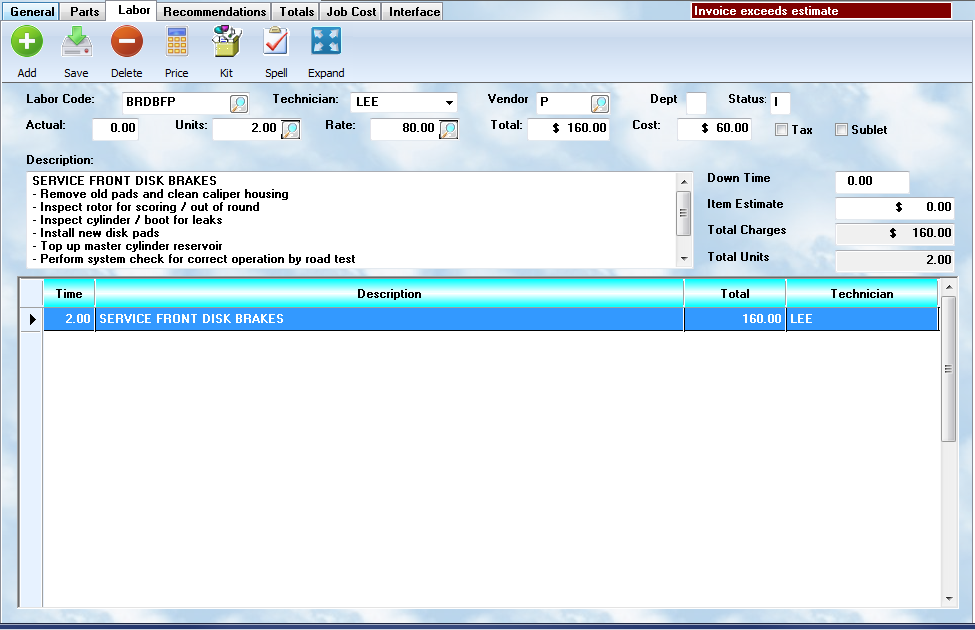Run the Spell check
Viewport: 975px width, 630px height.
point(276,42)
